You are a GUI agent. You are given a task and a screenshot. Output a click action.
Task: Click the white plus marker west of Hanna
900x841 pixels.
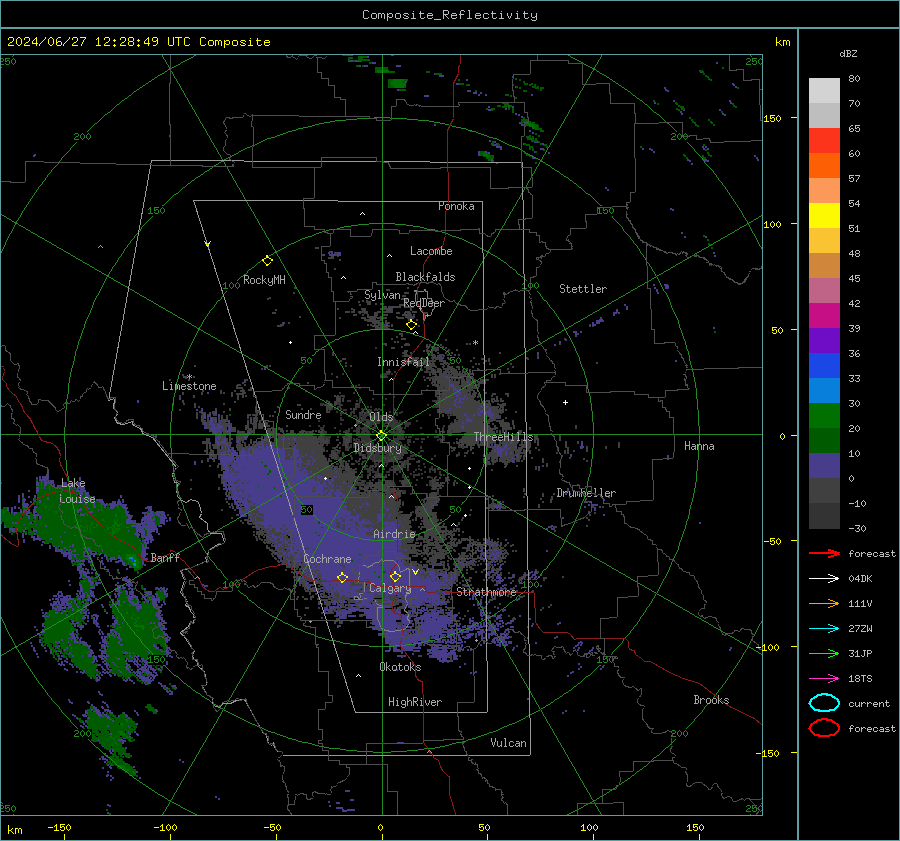click(x=565, y=402)
